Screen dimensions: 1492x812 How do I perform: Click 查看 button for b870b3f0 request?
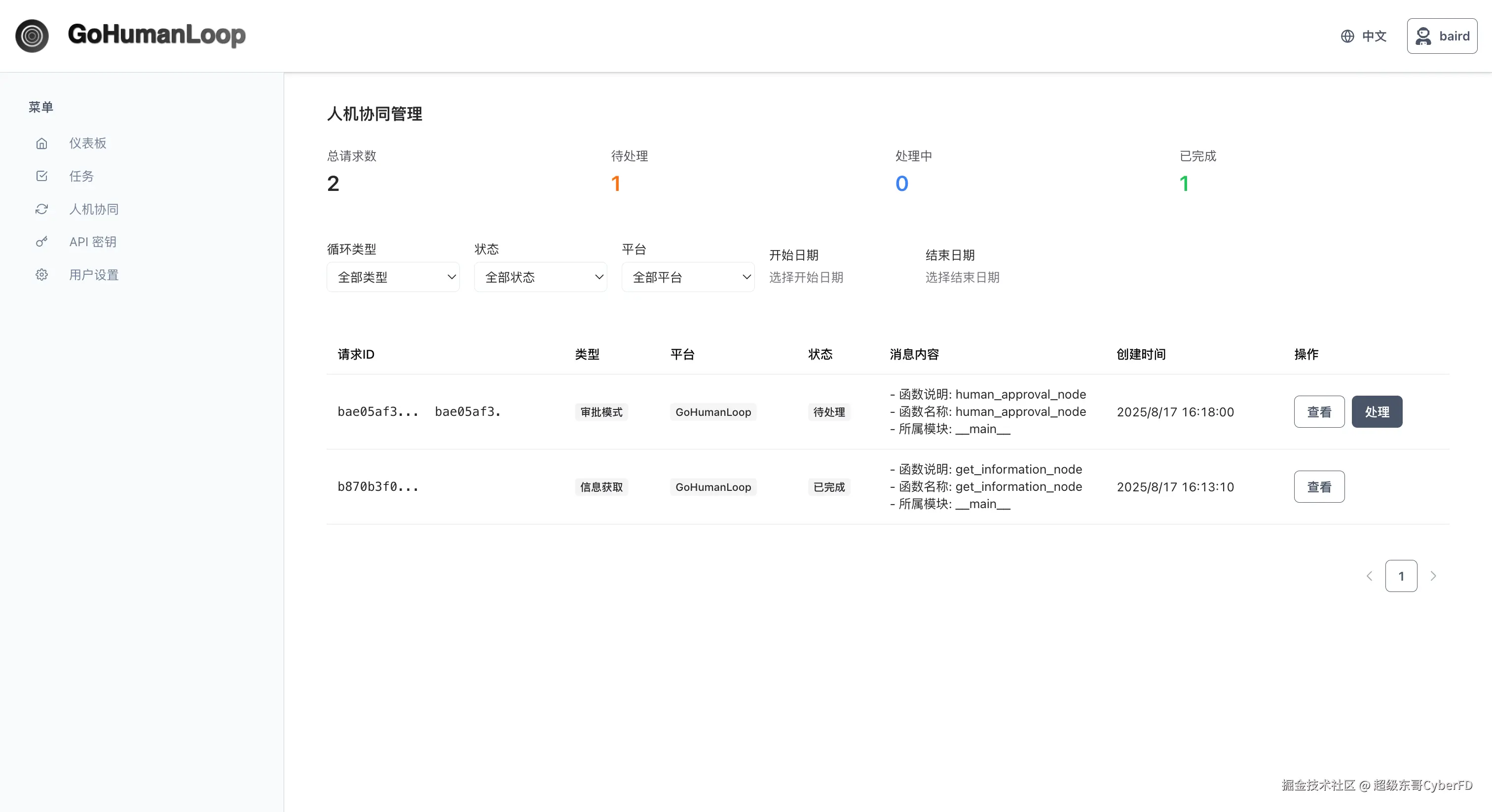[1319, 487]
